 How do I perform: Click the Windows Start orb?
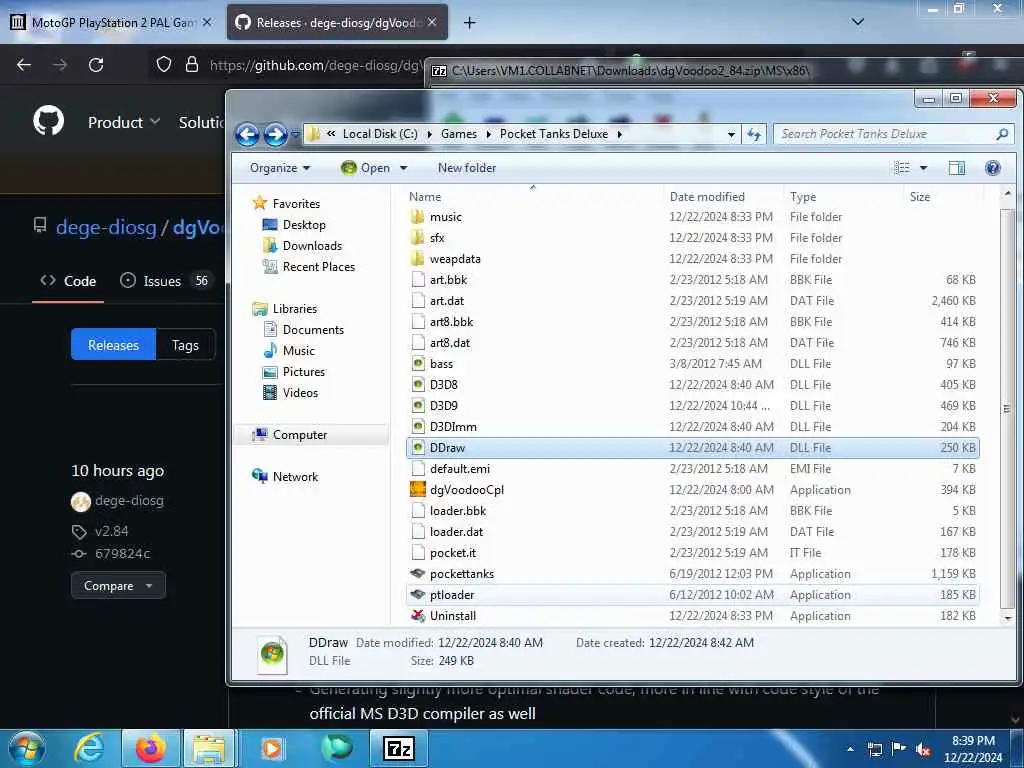pyautogui.click(x=27, y=748)
